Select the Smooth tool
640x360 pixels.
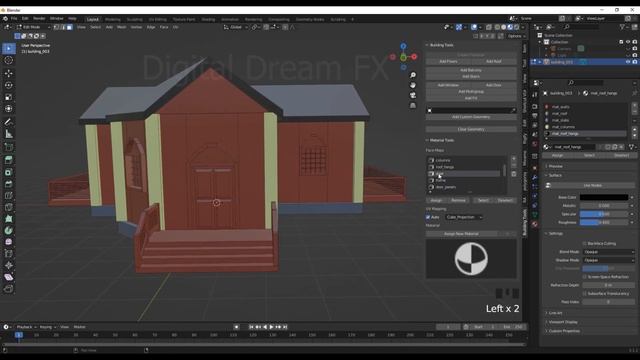click(x=9, y=242)
